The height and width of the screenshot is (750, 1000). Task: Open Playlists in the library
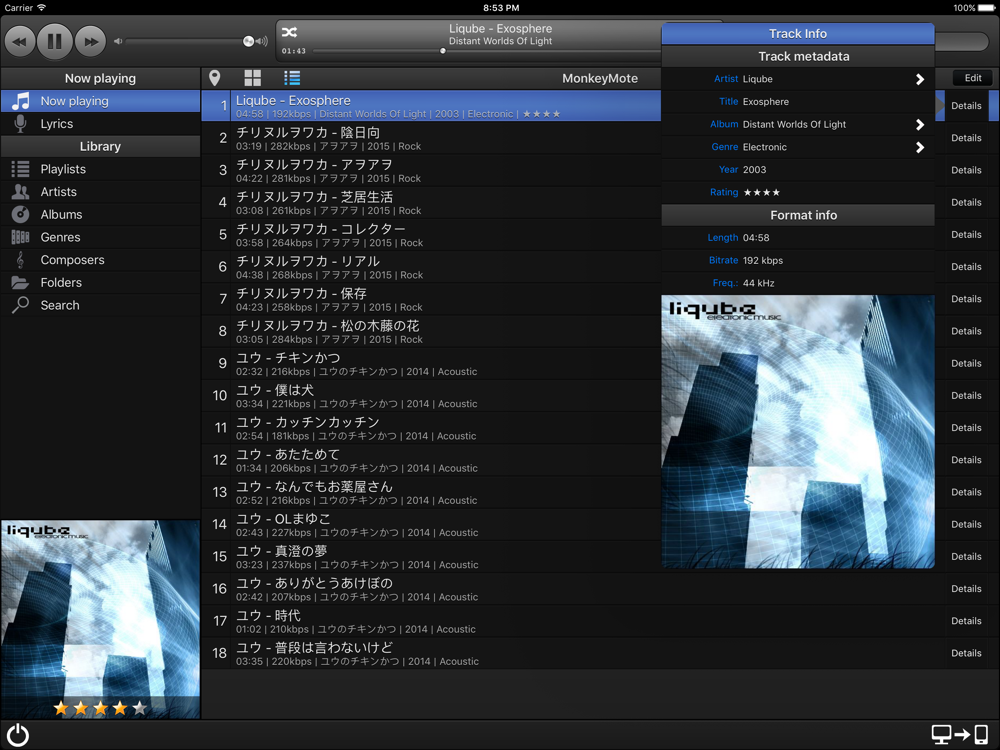click(100, 169)
